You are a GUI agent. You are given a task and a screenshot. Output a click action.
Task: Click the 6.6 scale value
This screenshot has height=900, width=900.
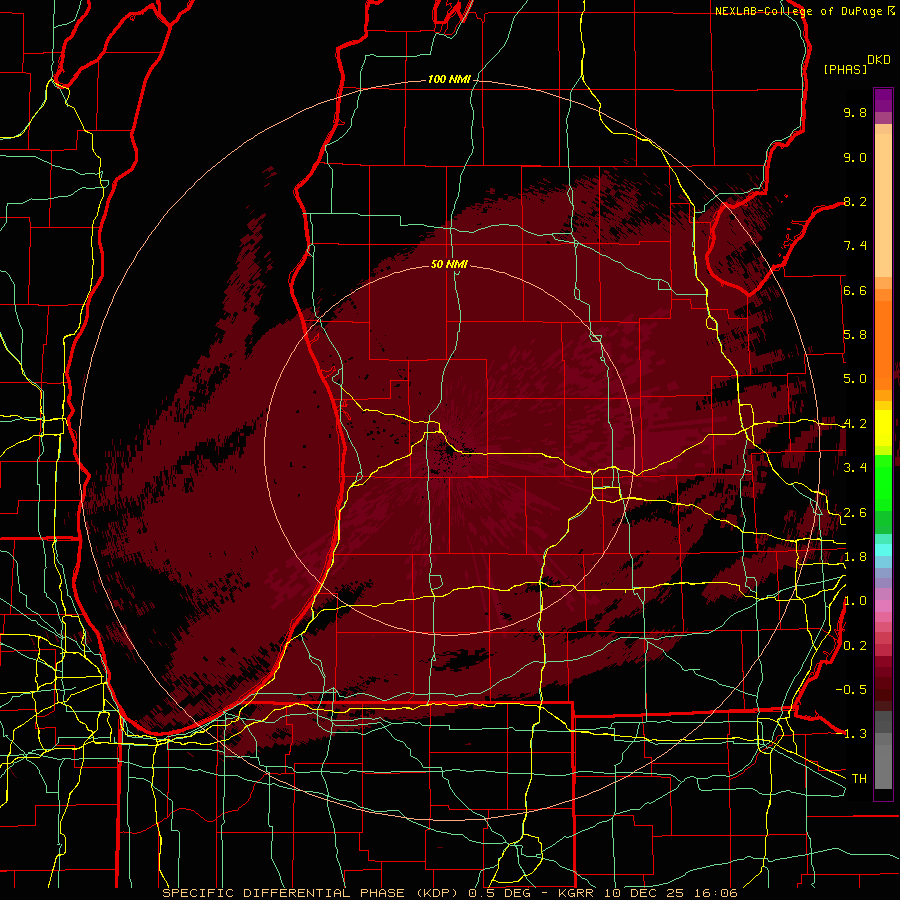pos(855,290)
